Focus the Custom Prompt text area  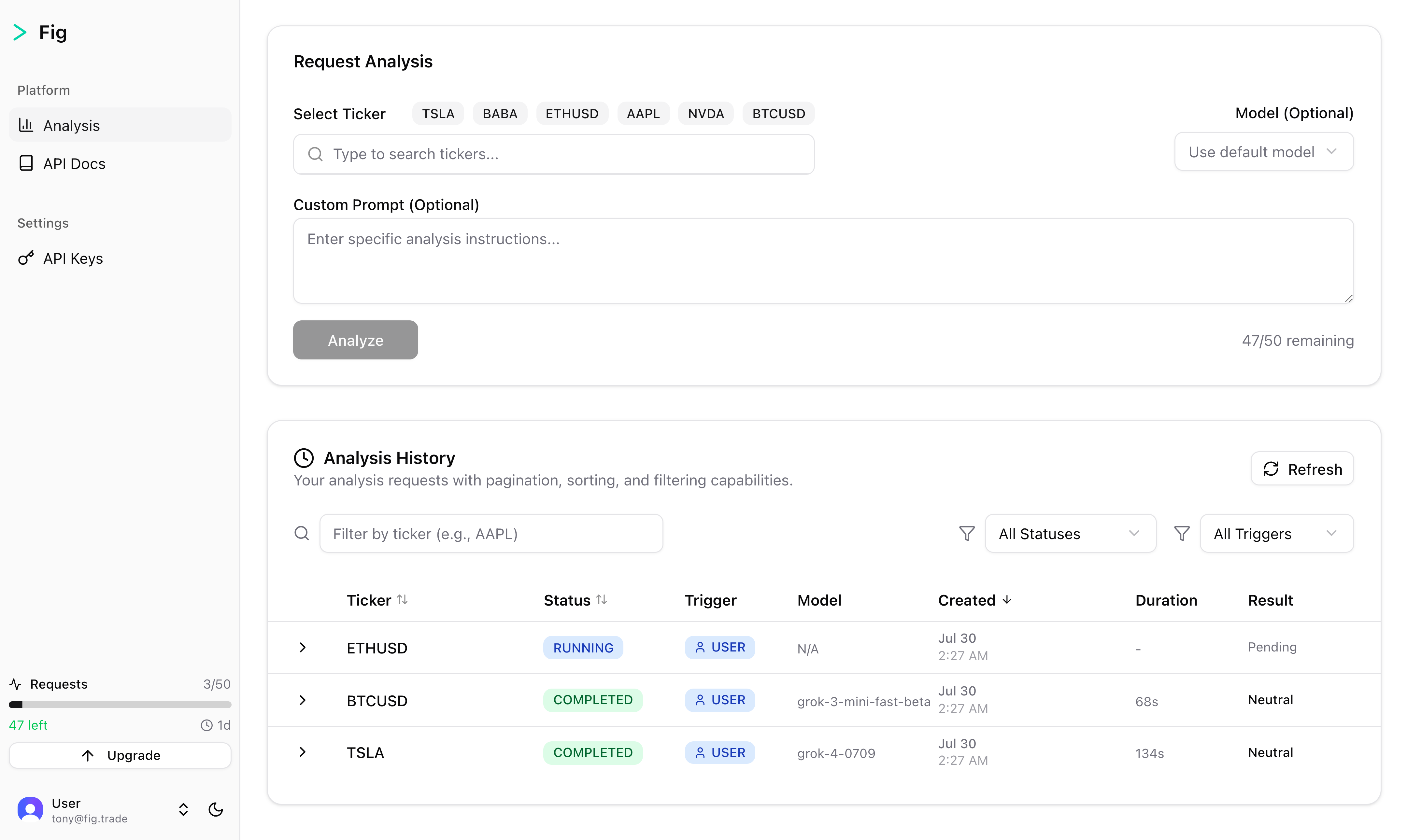pyautogui.click(x=823, y=260)
